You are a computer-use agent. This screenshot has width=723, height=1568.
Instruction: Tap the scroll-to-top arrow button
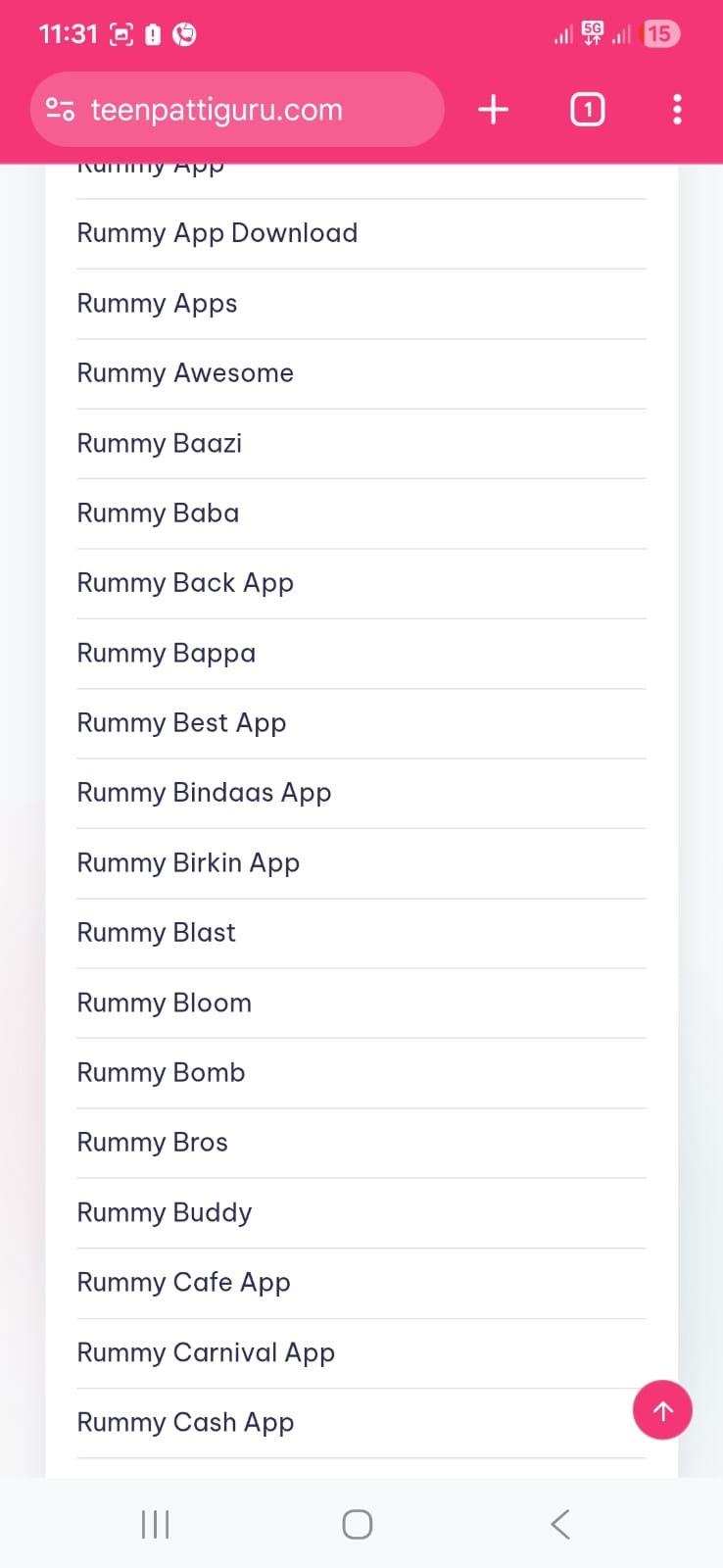[662, 1410]
